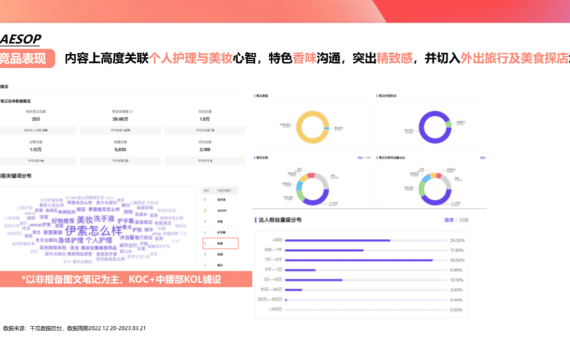Screen dimensions: 570x360
Task: Click 个人护理 in the keyword cloud
Action: pos(99,240)
